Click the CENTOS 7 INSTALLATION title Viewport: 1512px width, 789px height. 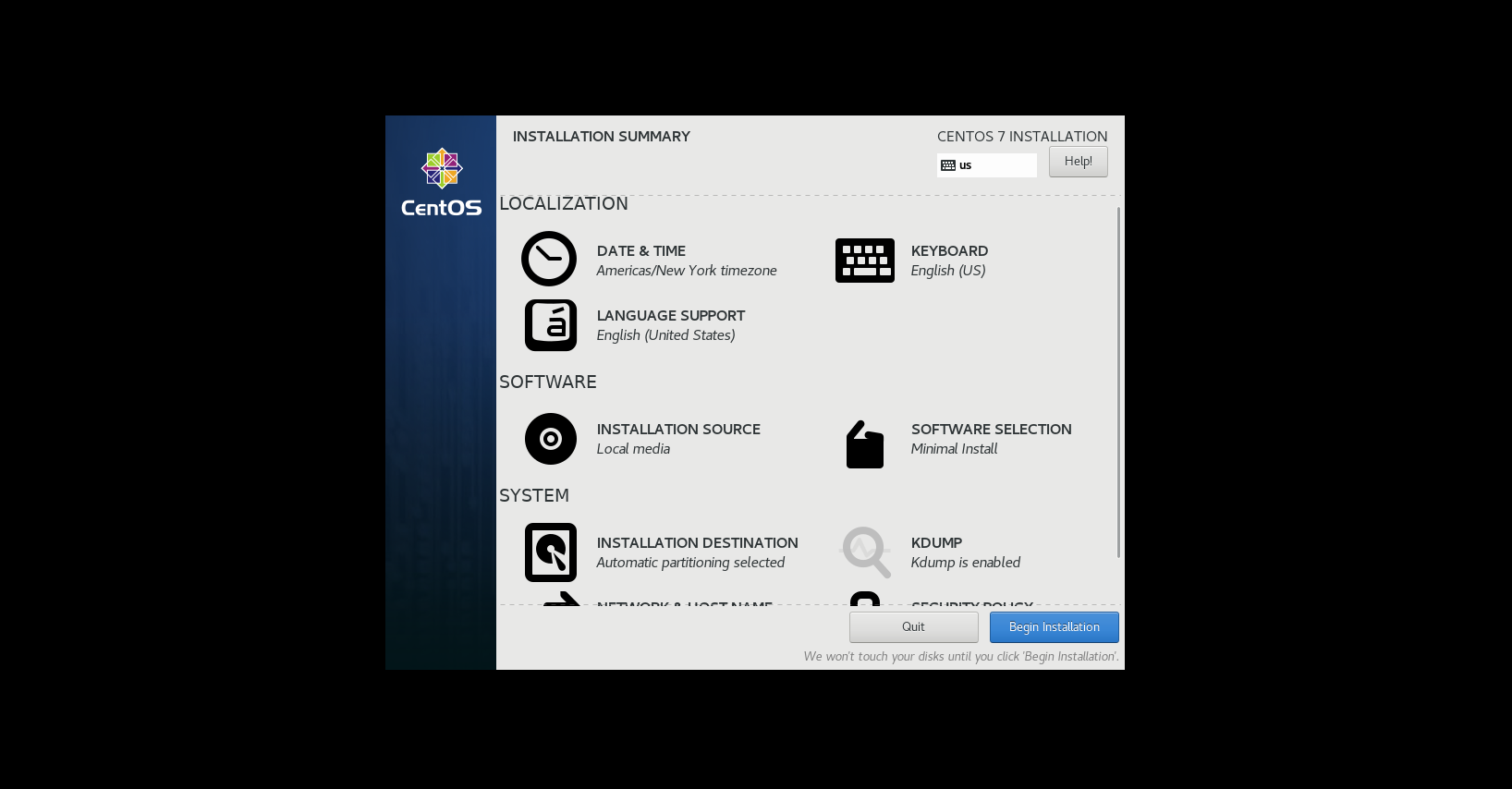(1022, 137)
